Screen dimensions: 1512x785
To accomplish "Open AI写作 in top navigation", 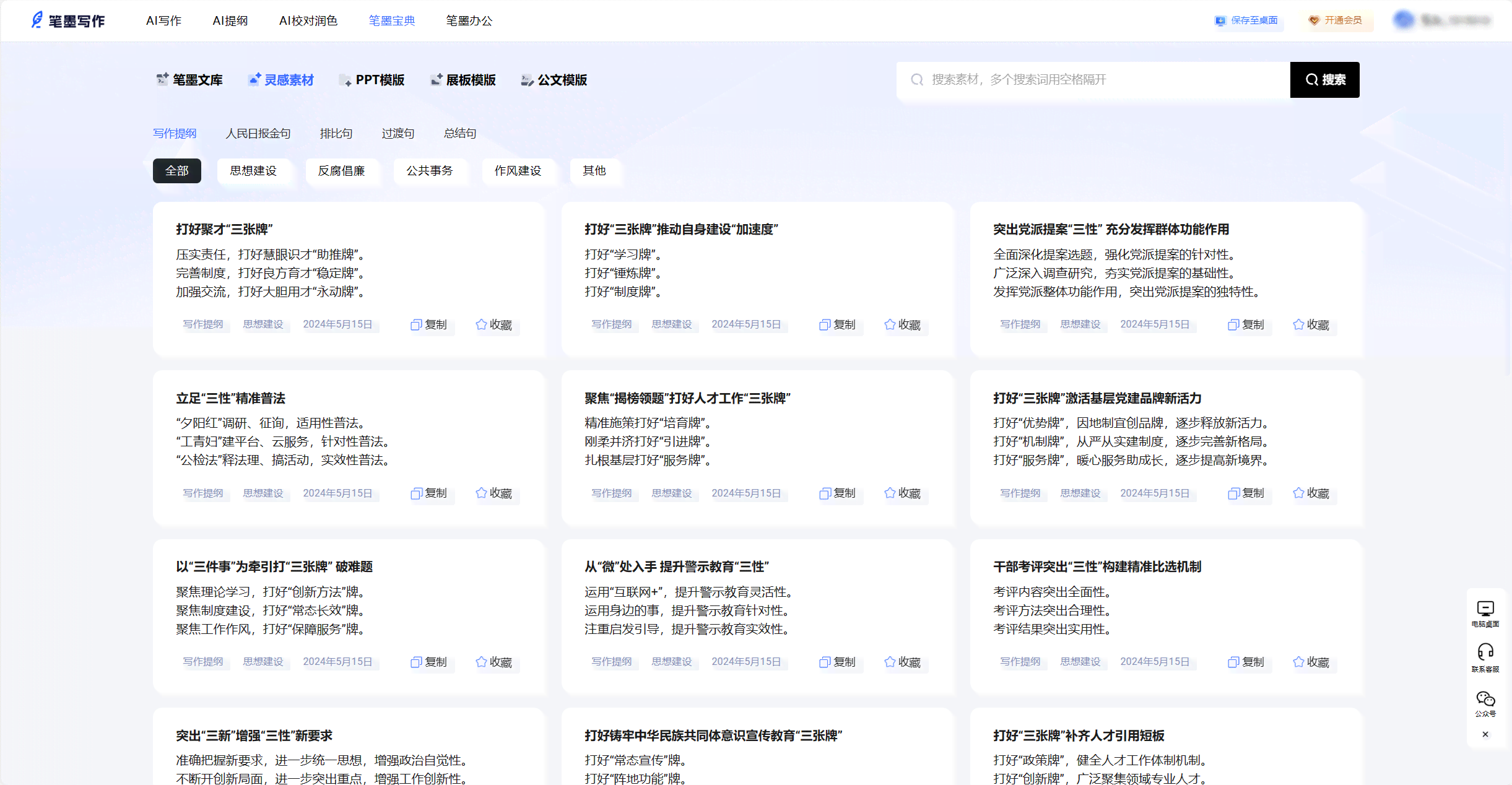I will point(163,20).
